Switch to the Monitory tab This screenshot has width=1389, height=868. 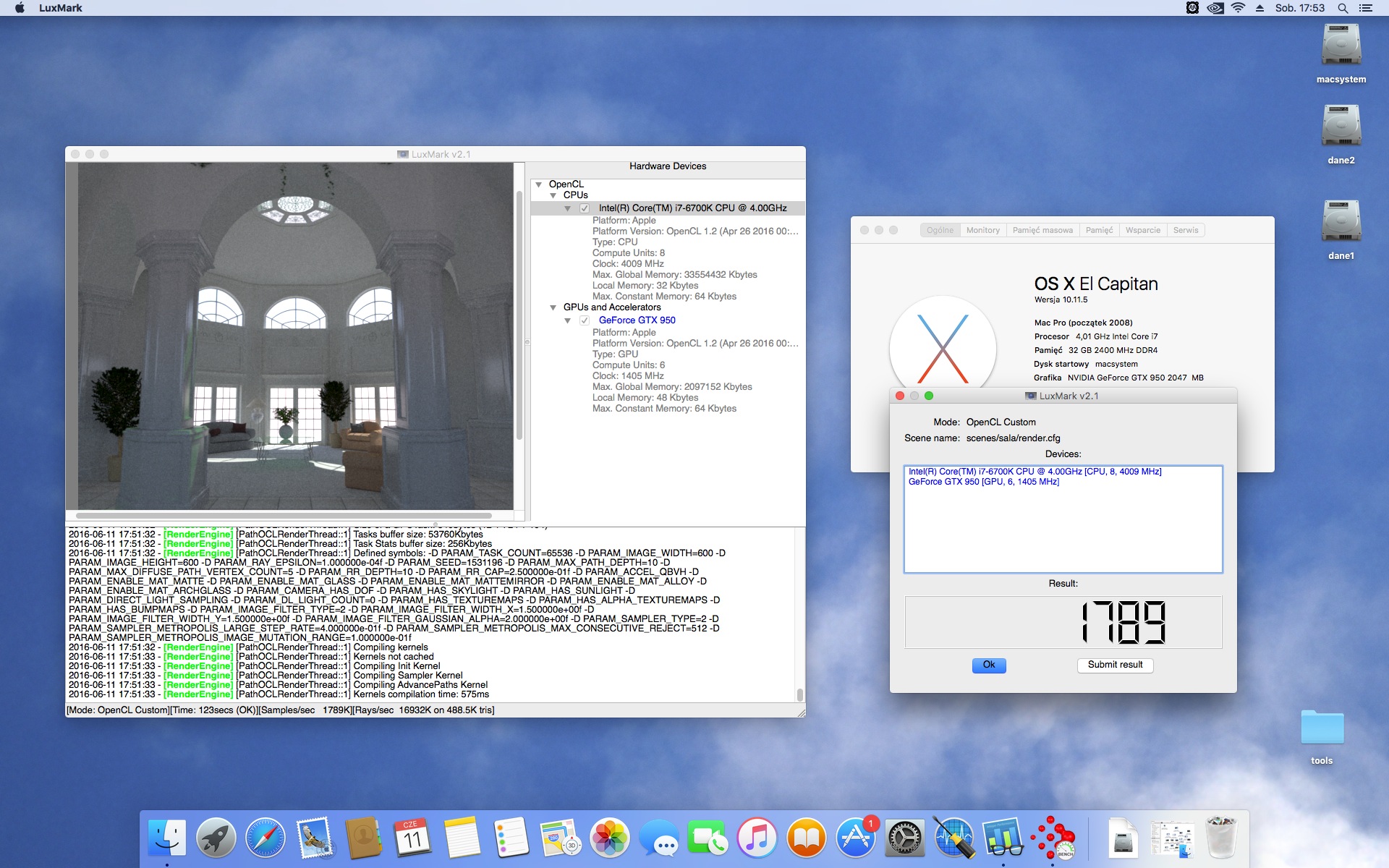[x=982, y=230]
